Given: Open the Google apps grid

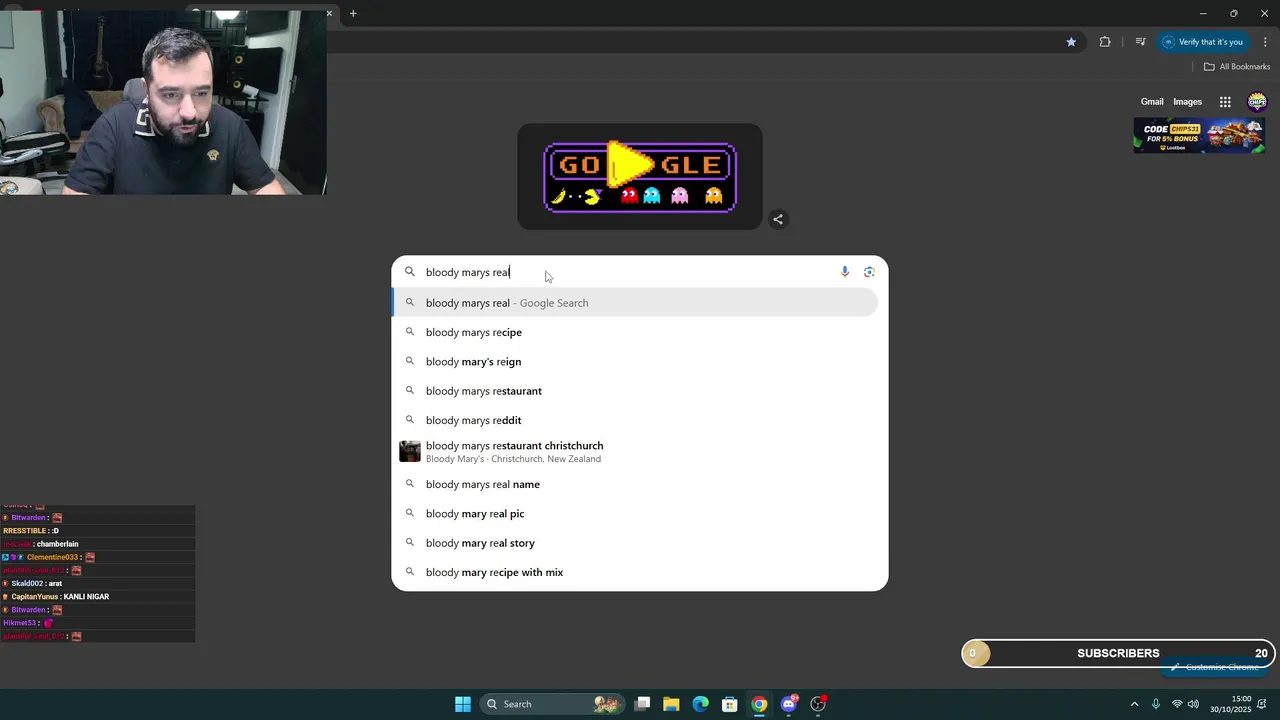Looking at the screenshot, I should tap(1225, 102).
